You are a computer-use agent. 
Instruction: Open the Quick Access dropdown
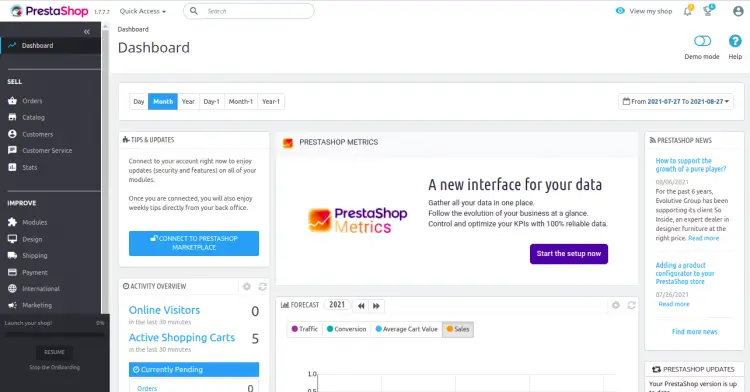click(x=143, y=11)
